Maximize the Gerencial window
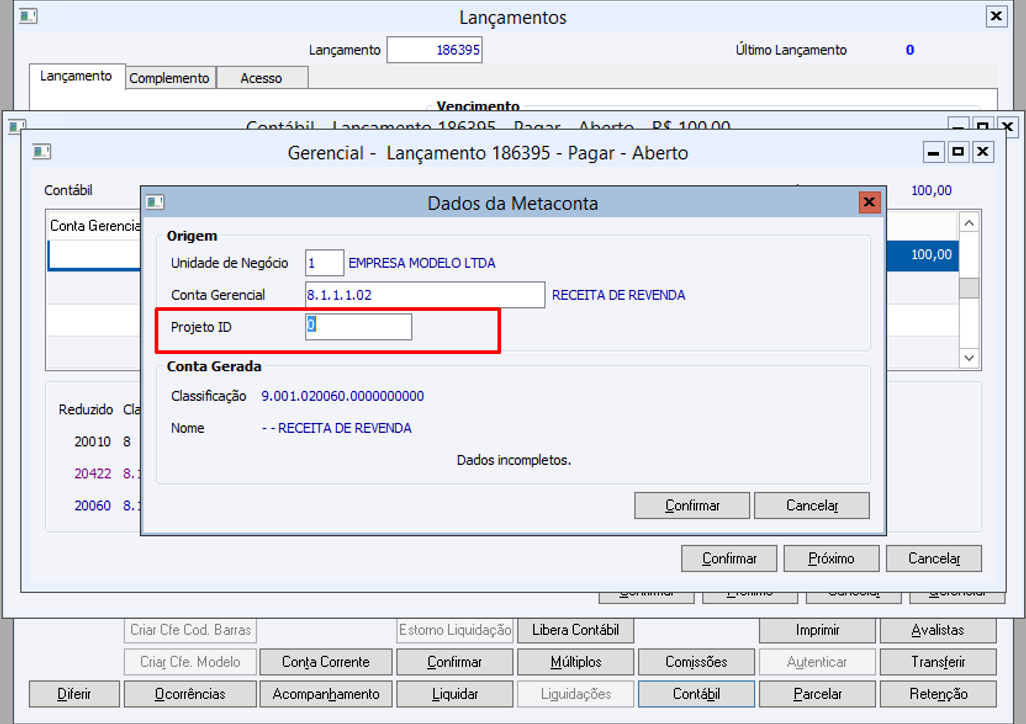The height and width of the screenshot is (724, 1026). [x=958, y=152]
